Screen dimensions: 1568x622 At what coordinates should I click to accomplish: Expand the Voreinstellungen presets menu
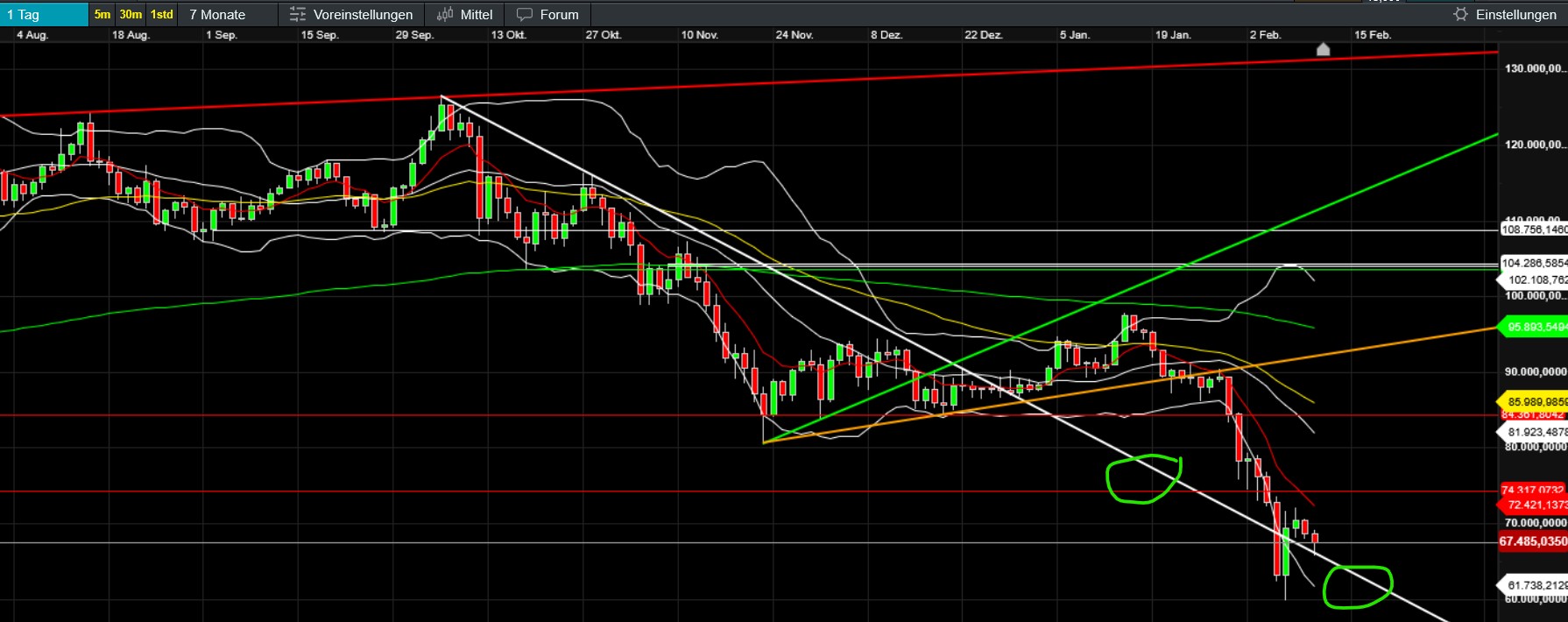[363, 14]
